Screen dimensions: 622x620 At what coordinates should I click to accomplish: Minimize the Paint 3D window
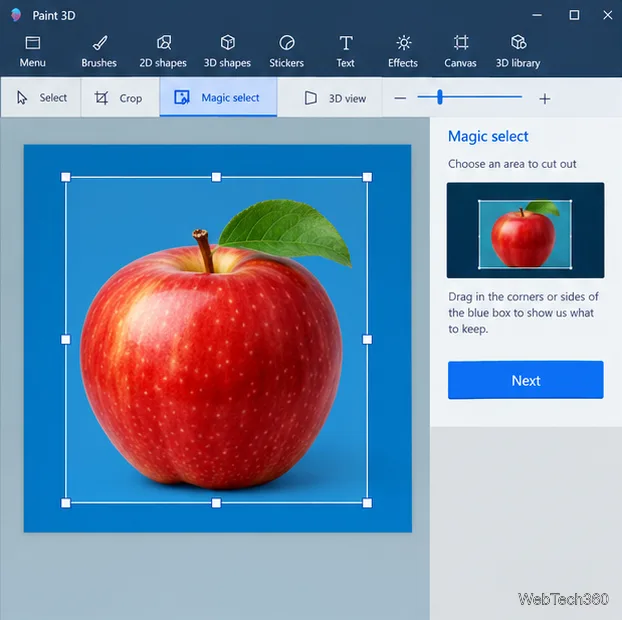pos(537,15)
